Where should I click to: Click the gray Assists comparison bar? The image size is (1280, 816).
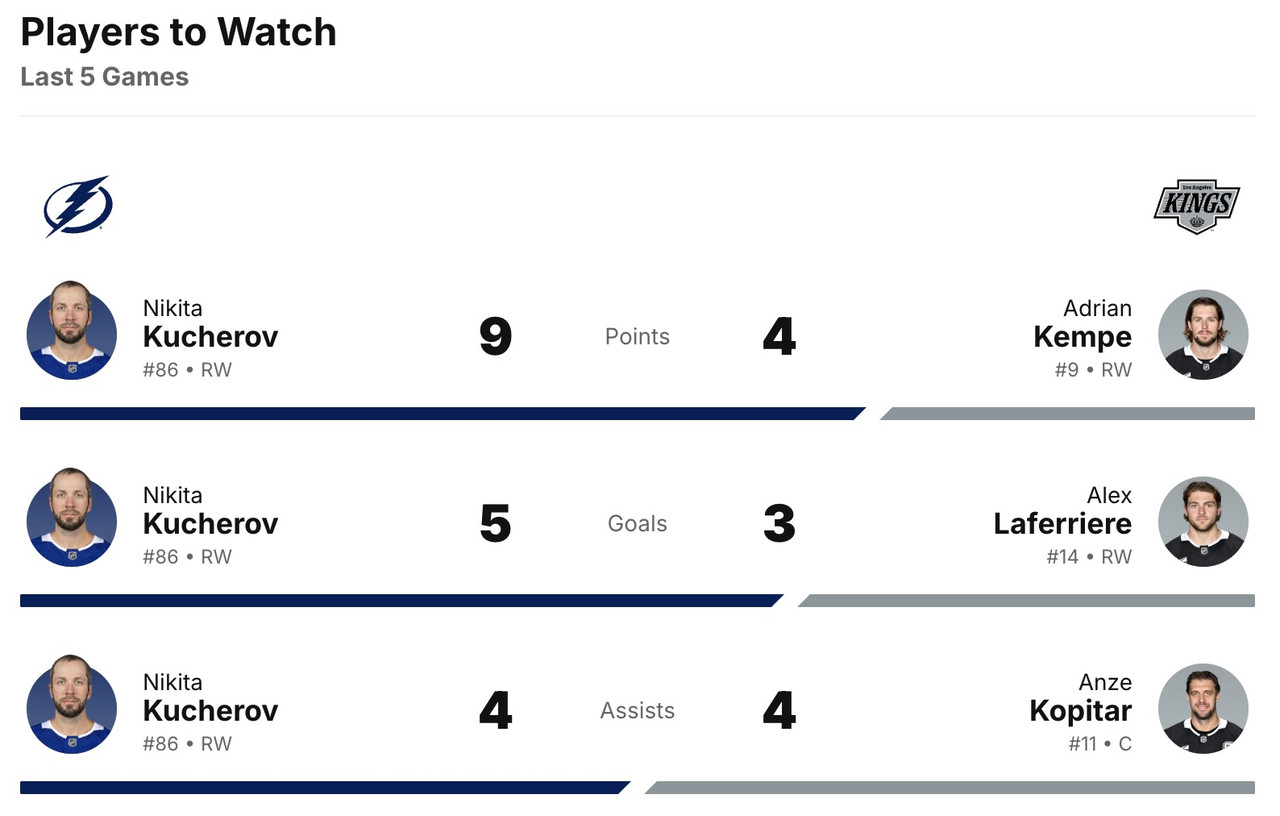click(950, 788)
